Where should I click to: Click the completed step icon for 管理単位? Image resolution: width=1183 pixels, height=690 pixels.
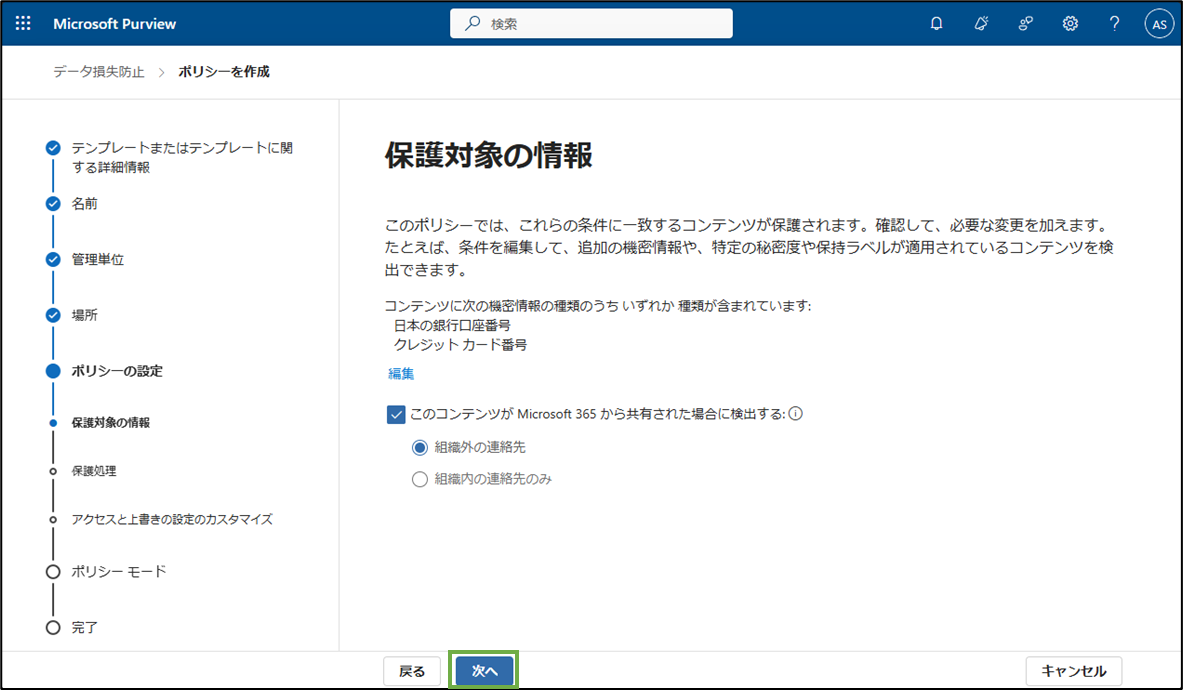click(x=53, y=259)
